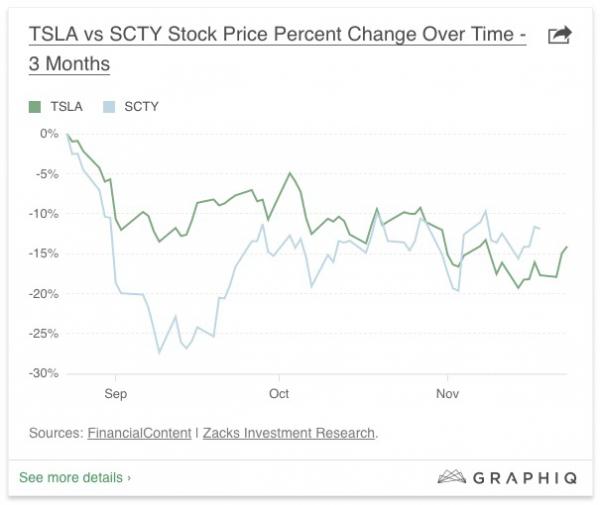Screen dimensions: 600x505
Task: Select the Sep axis label
Action: pyautogui.click(x=116, y=394)
